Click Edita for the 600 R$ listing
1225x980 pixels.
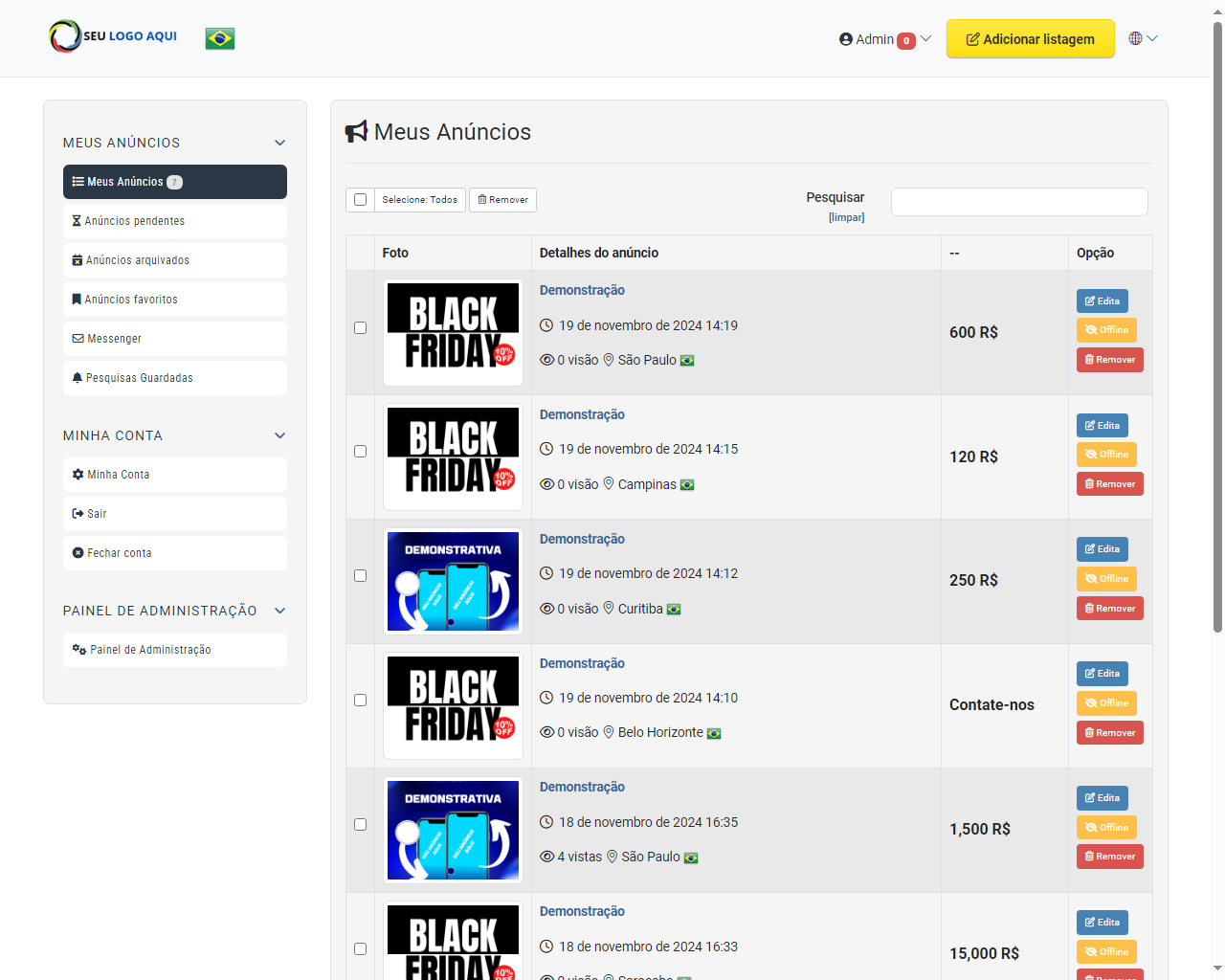[x=1102, y=301]
